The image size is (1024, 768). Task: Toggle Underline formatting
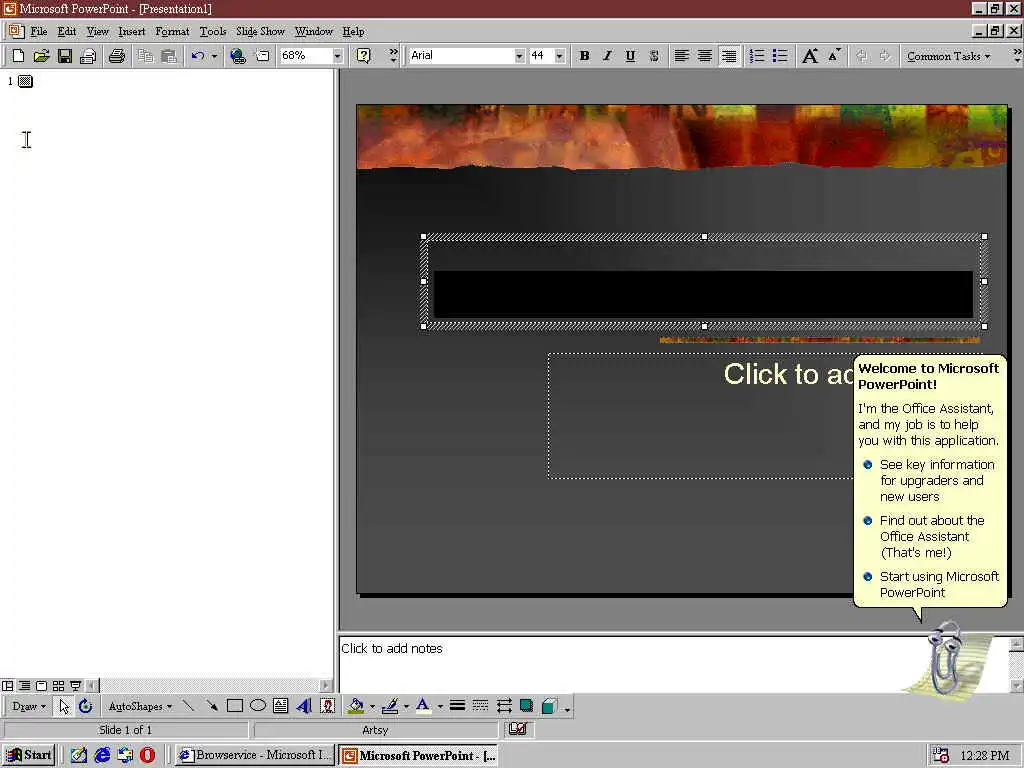630,56
